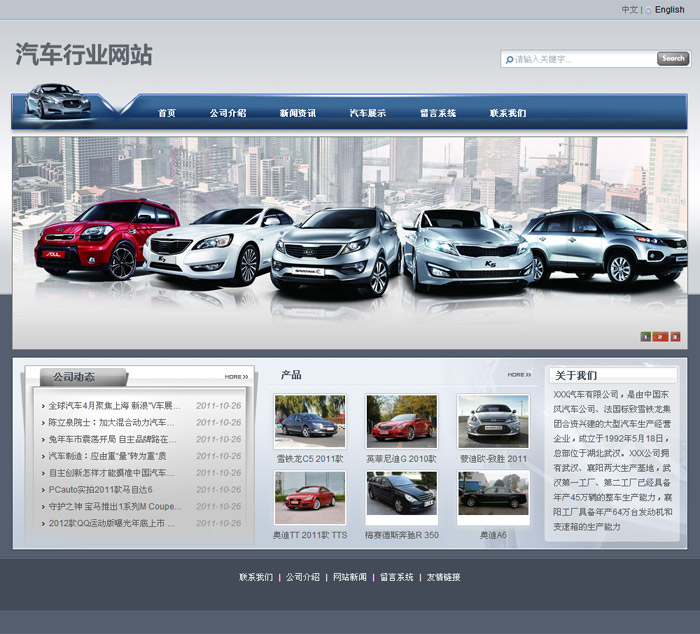Click the Search button
700x634 pixels.
pyautogui.click(x=673, y=58)
